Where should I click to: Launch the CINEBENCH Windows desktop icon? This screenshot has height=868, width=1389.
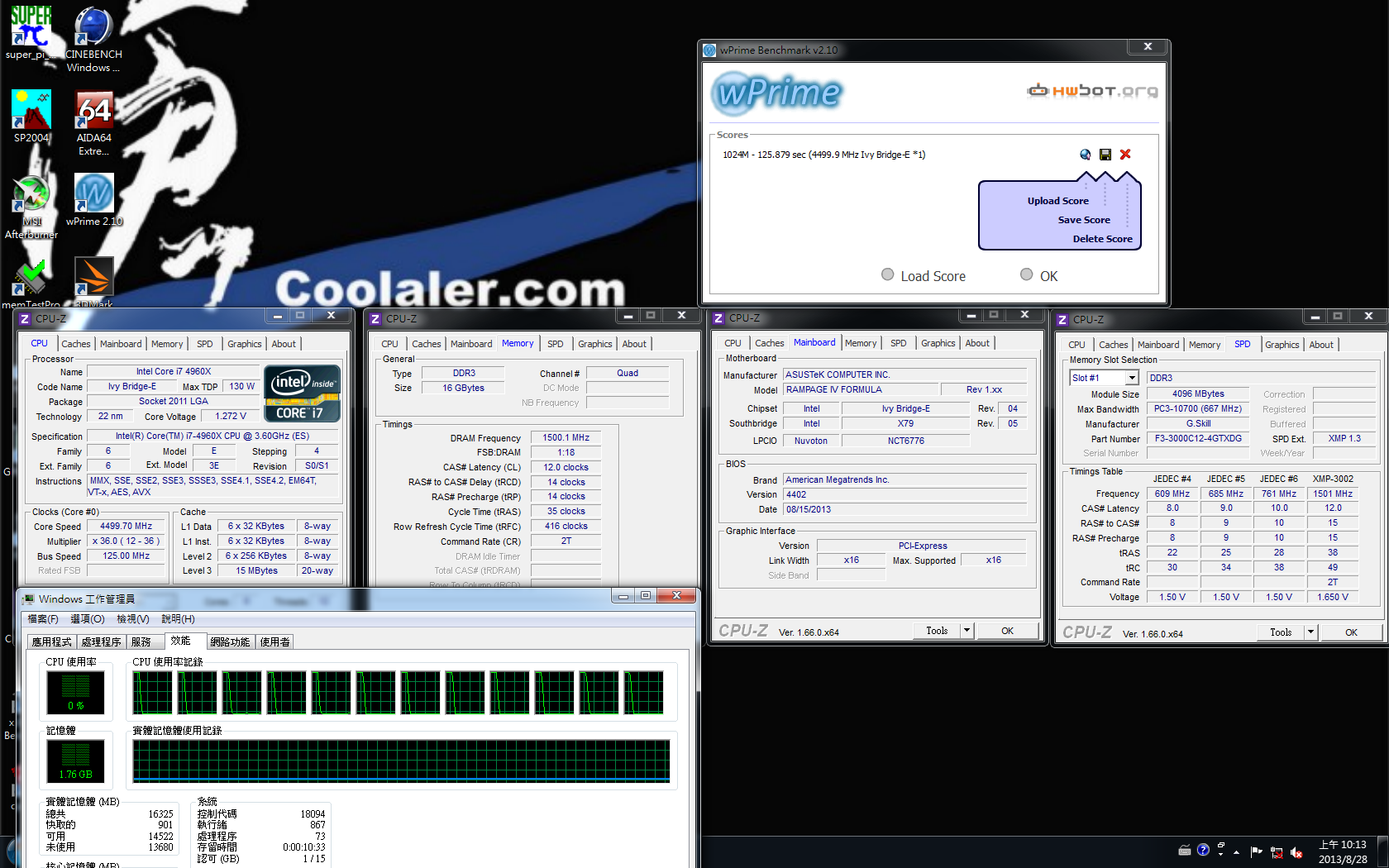[x=93, y=40]
